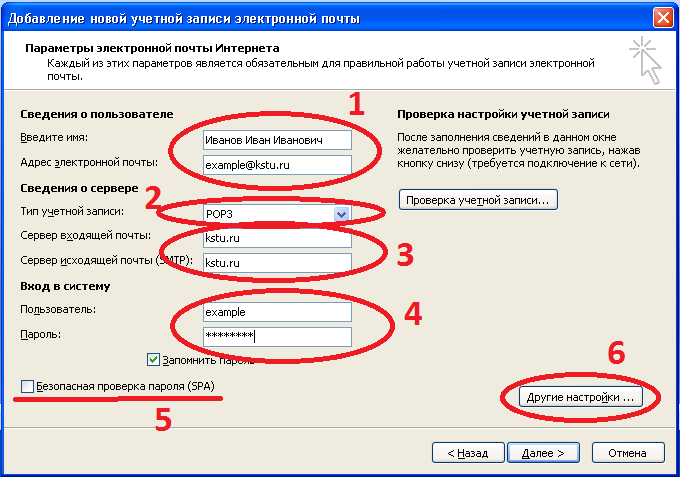
Task: Enable 'Безопасная проверка пароля (SPA)' checkbox
Action: click(x=26, y=386)
